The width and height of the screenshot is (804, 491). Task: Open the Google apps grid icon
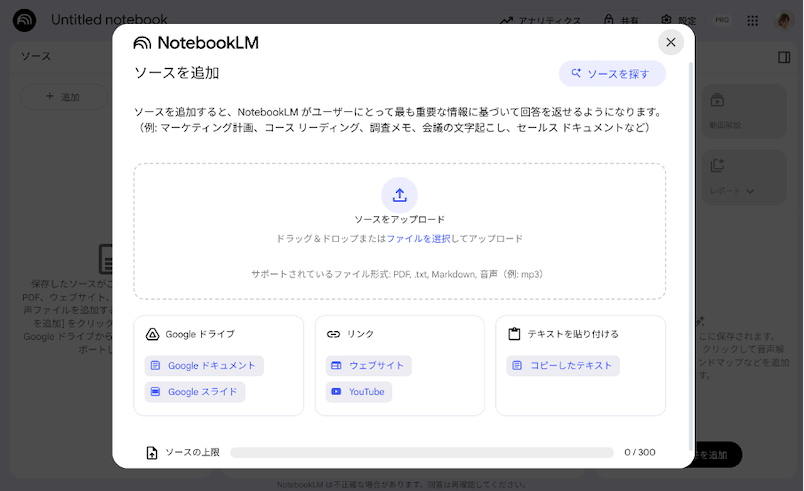pyautogui.click(x=752, y=21)
